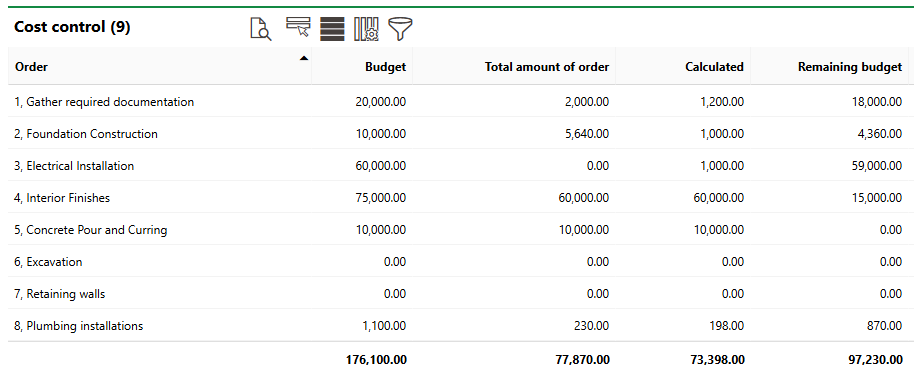Screen dimensions: 914x376
Task: Open the funnel filter icon
Action: coord(400,29)
